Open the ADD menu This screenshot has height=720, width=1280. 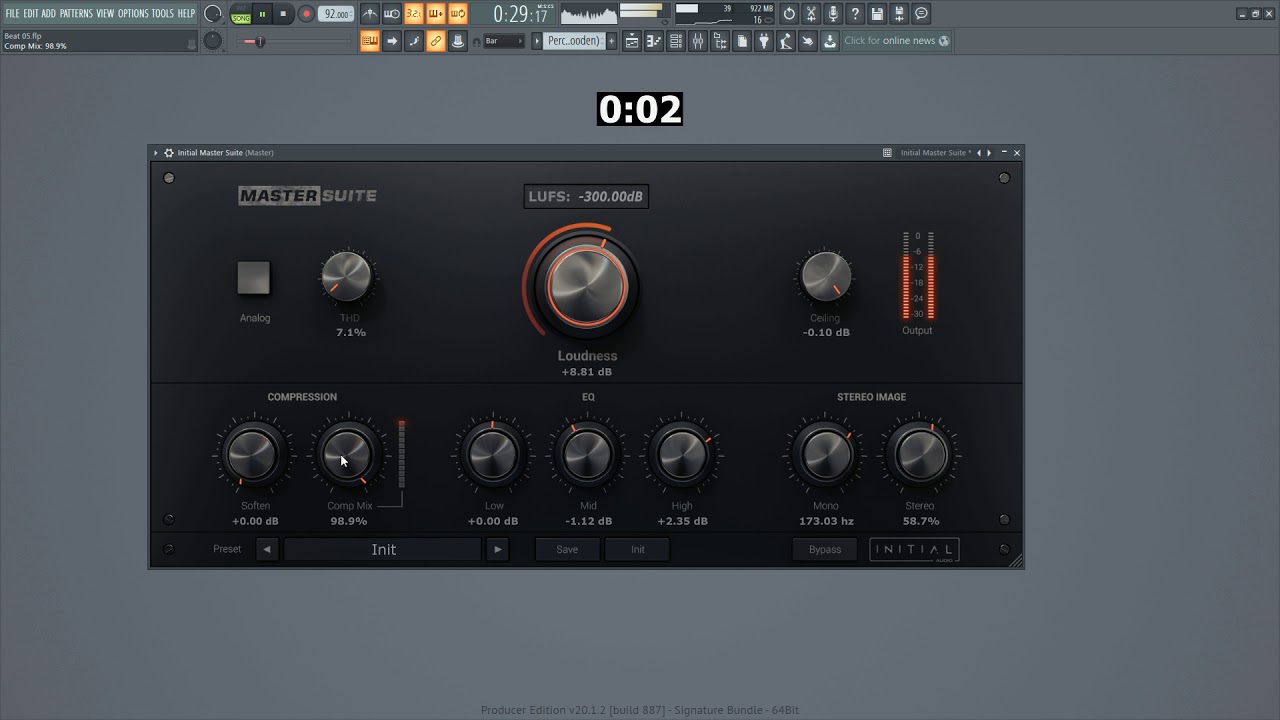pos(49,13)
